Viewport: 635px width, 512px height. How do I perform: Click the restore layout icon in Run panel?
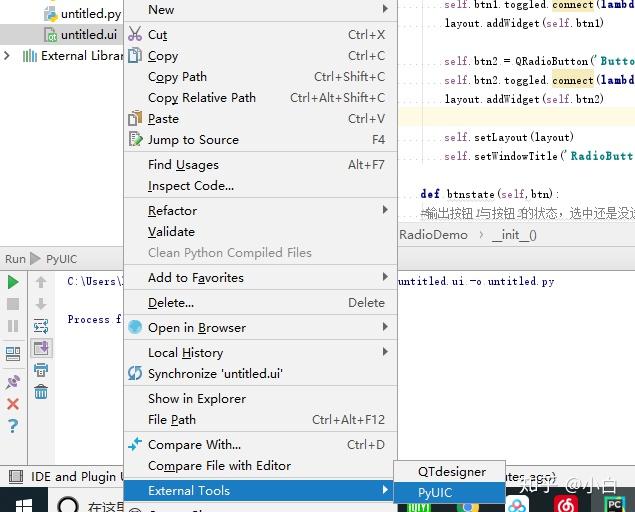coord(13,354)
